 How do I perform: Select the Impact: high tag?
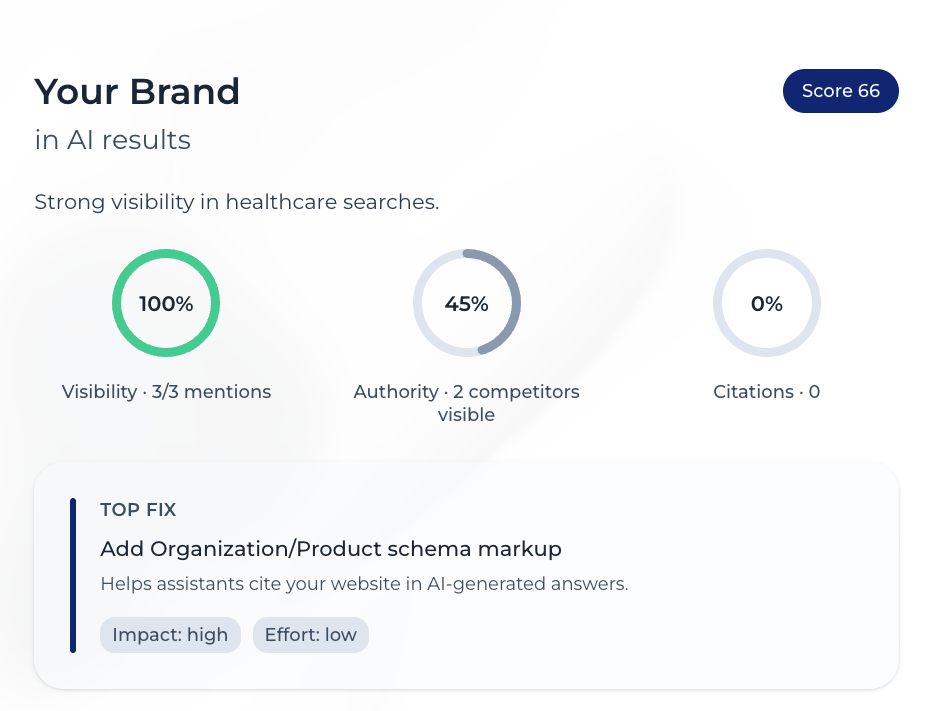(x=170, y=635)
